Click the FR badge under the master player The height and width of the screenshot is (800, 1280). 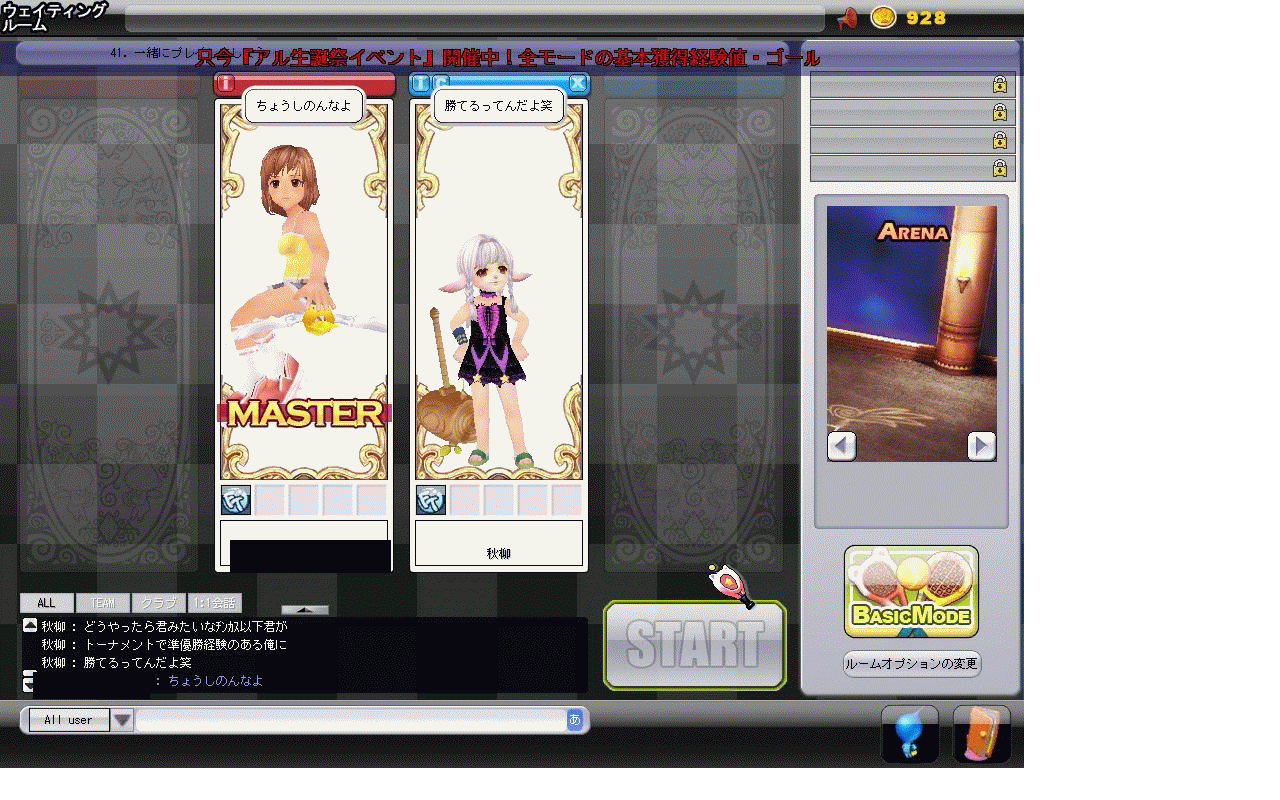pos(236,500)
